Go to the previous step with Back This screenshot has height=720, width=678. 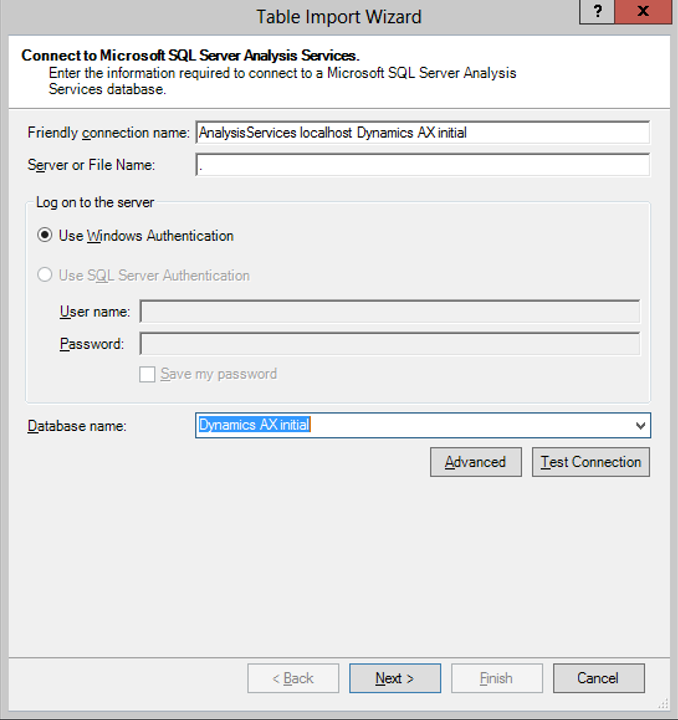click(293, 678)
